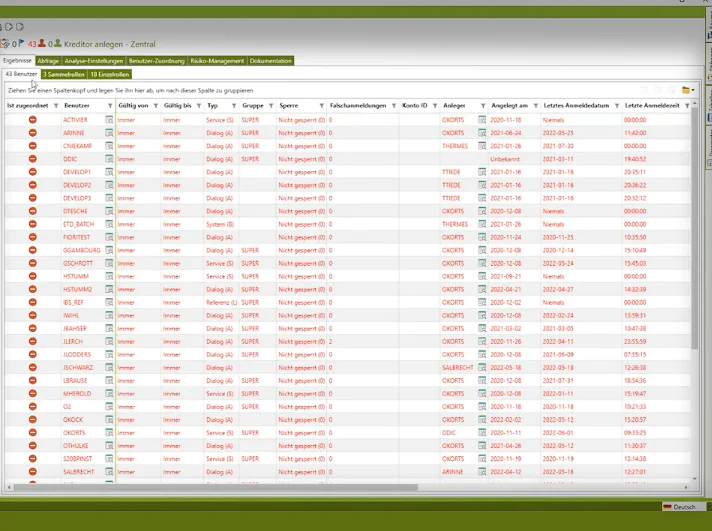Open details icon next to user DDIC

click(x=109, y=159)
